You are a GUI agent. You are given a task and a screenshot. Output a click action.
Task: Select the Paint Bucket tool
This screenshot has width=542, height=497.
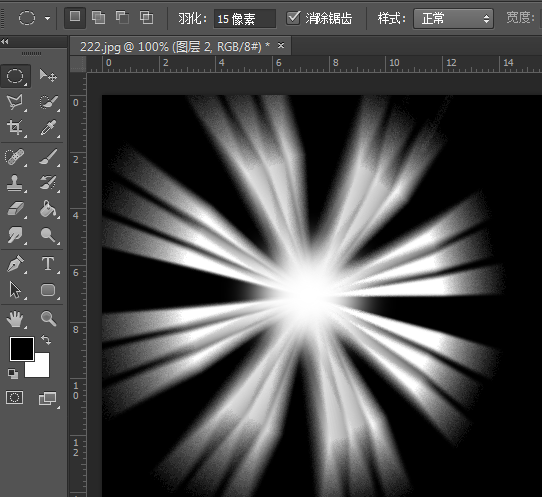point(48,209)
